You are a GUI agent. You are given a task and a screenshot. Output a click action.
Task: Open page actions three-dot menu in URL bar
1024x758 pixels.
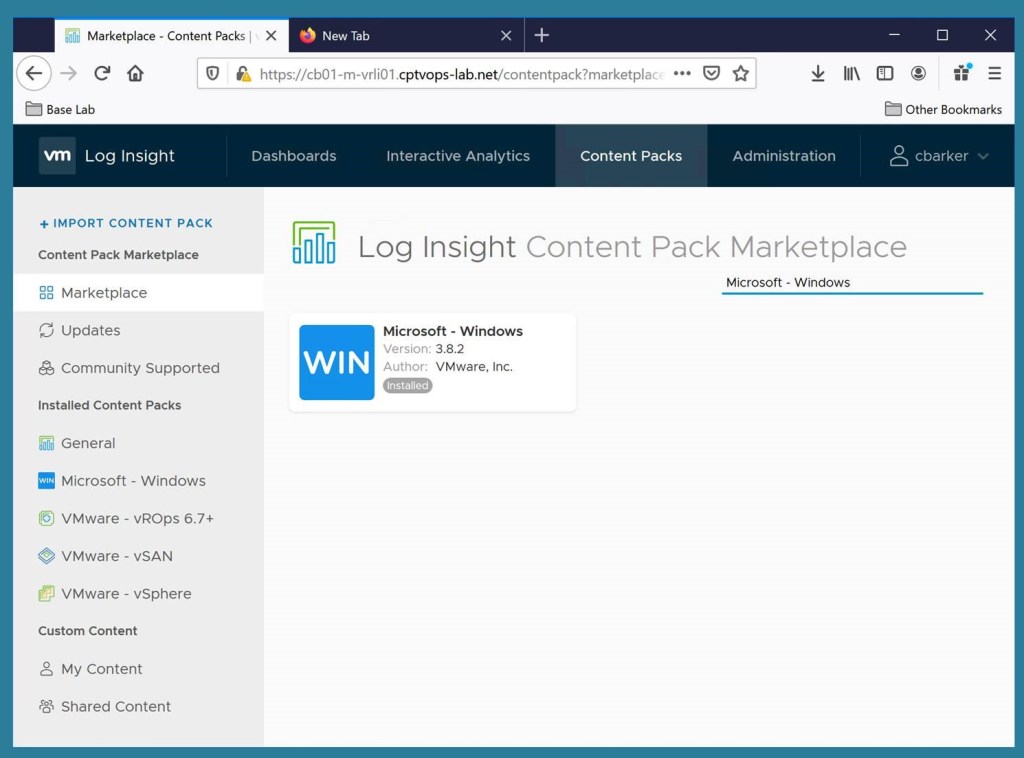click(682, 73)
